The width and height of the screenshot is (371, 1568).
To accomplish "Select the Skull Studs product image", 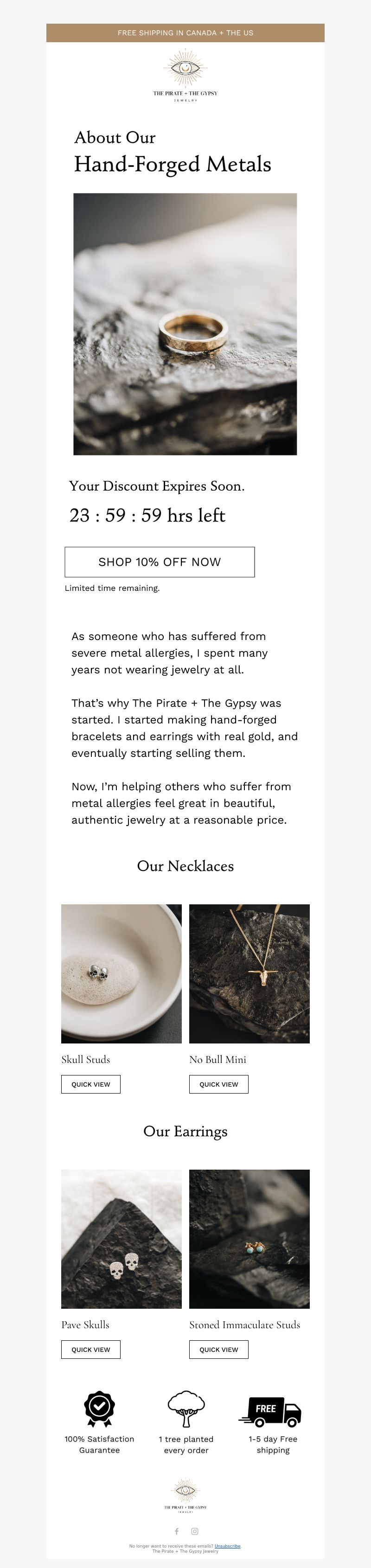I will (x=122, y=974).
